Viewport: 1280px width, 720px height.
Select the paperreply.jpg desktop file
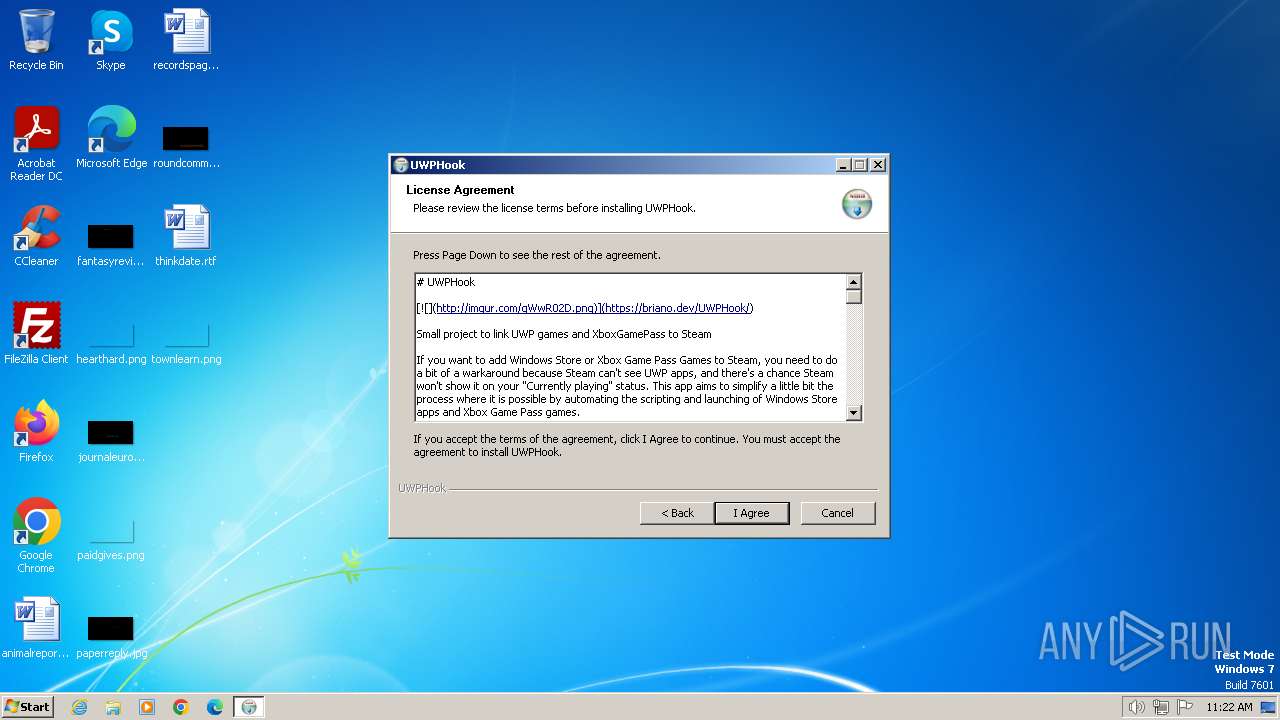[110, 636]
